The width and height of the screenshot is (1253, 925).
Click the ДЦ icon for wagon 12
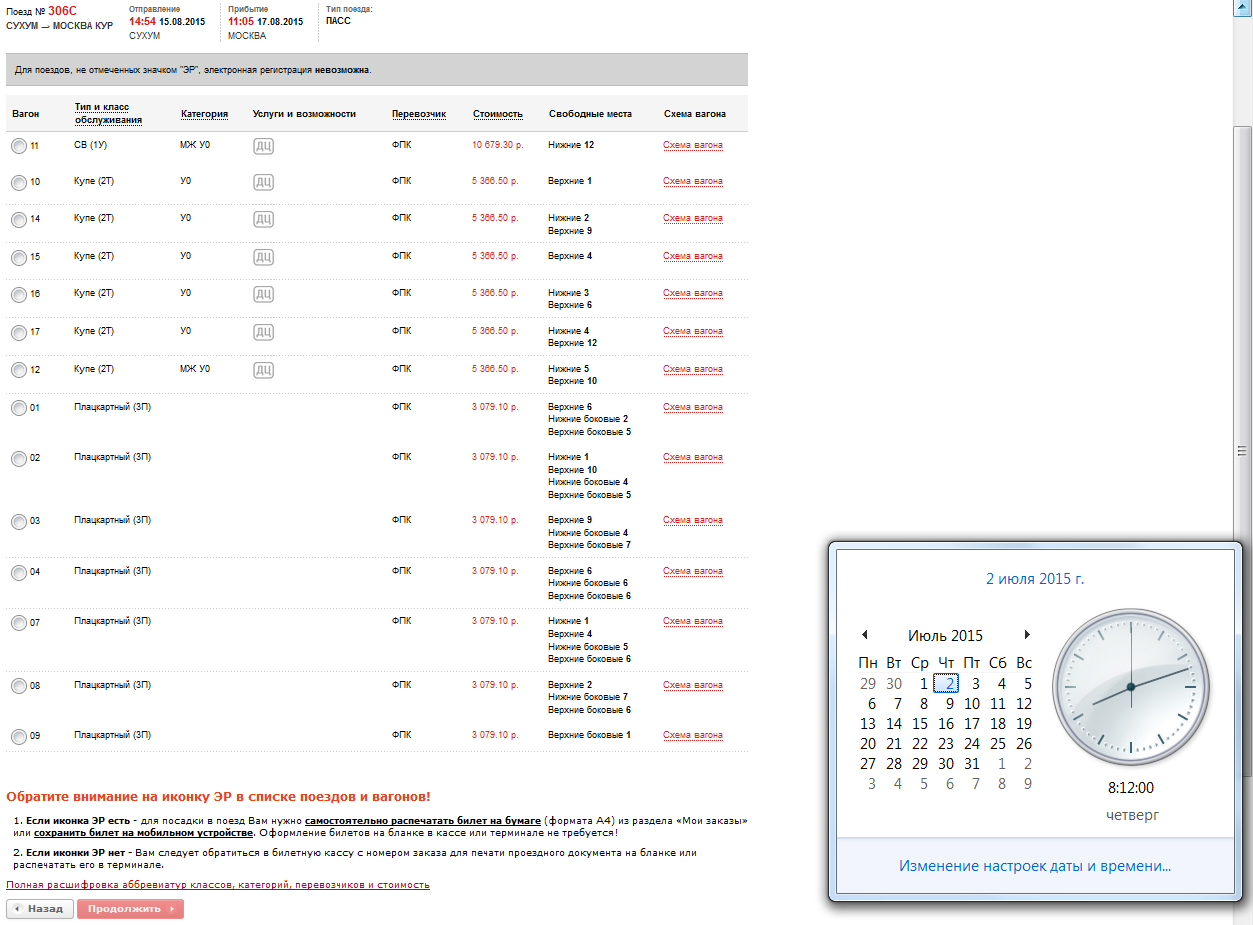pyautogui.click(x=263, y=370)
